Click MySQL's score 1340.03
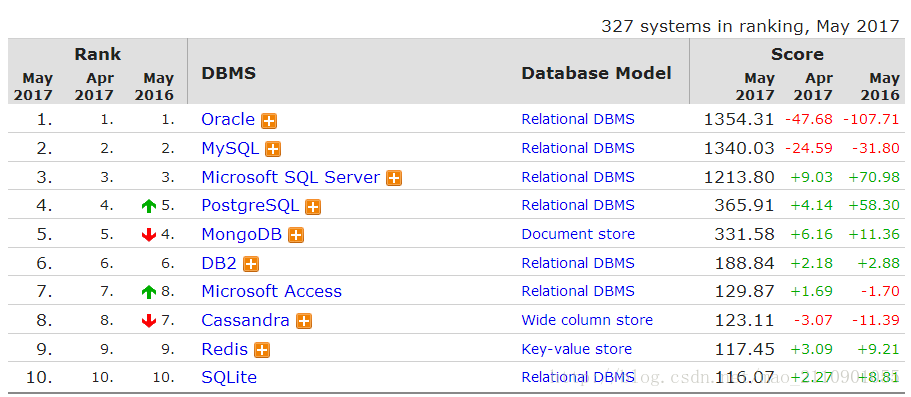 [738, 148]
